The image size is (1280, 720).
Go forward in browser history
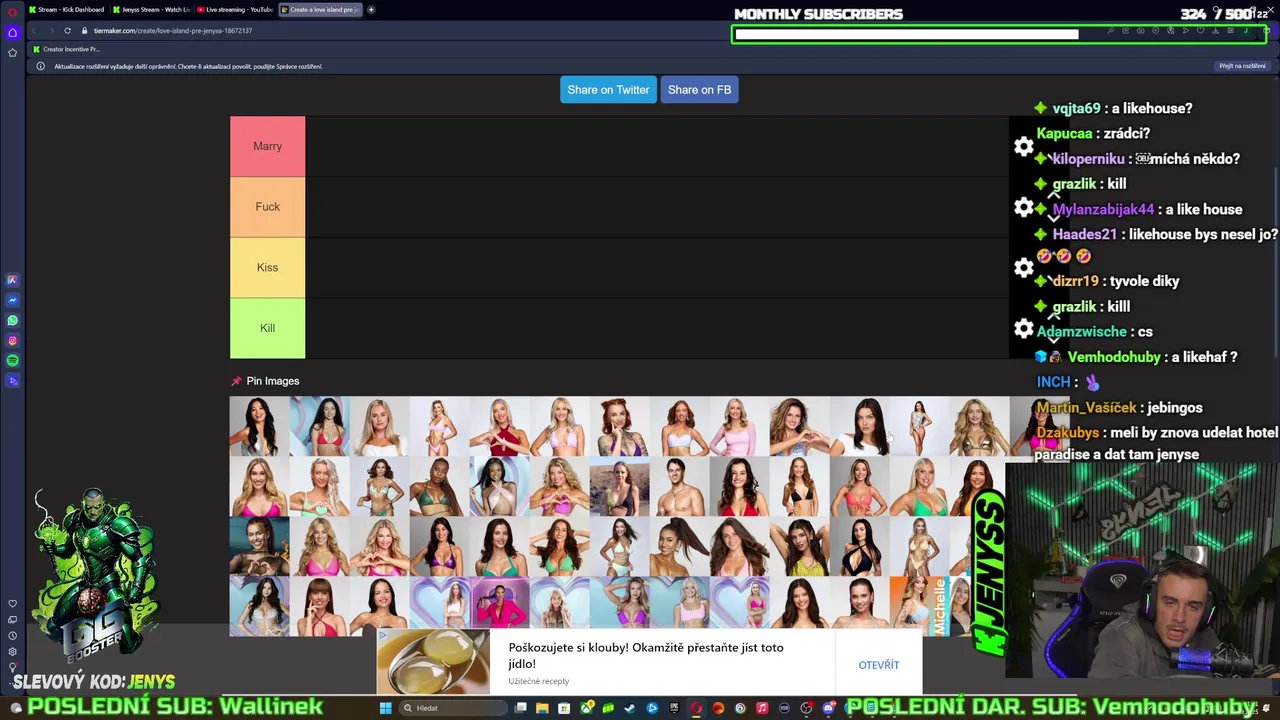click(52, 31)
